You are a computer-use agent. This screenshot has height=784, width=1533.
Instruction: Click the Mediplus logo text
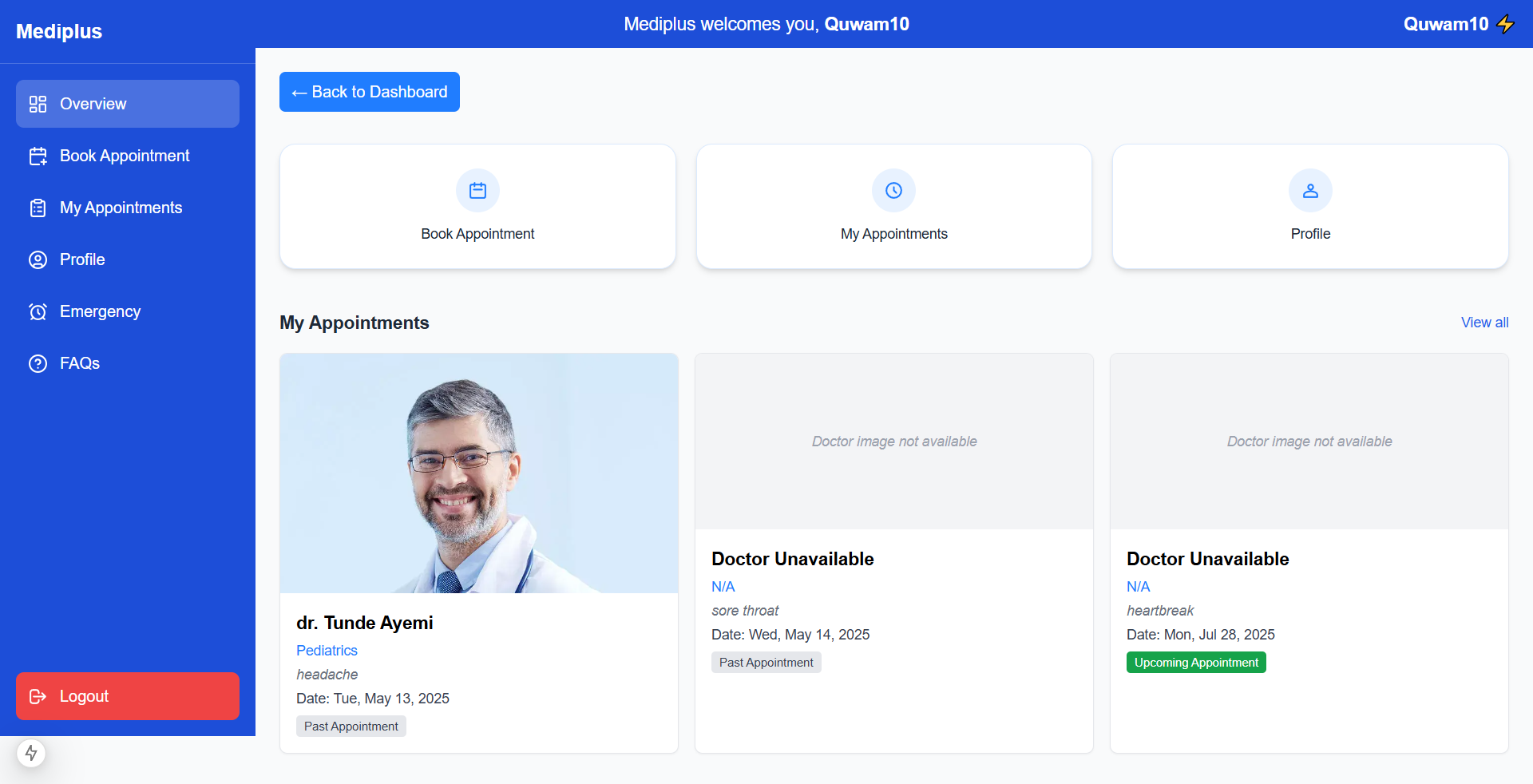point(59,31)
